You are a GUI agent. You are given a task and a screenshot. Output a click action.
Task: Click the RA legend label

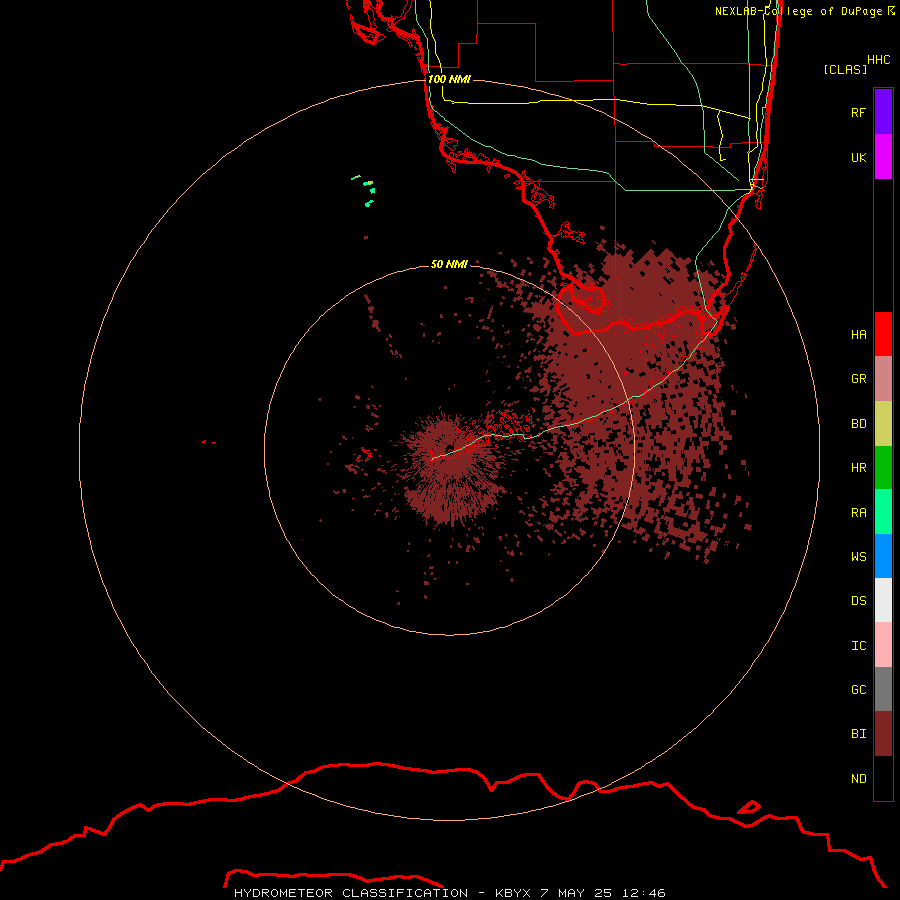click(858, 513)
